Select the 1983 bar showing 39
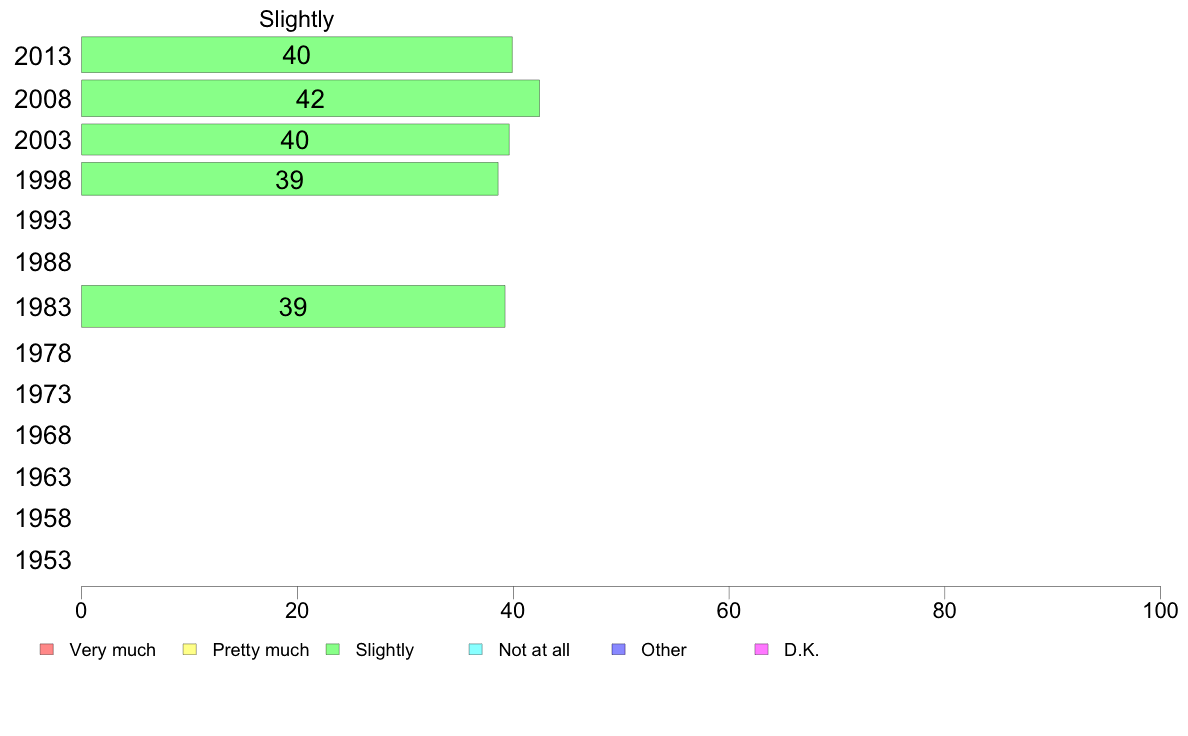Image resolution: width=1188 pixels, height=736 pixels. tap(293, 306)
